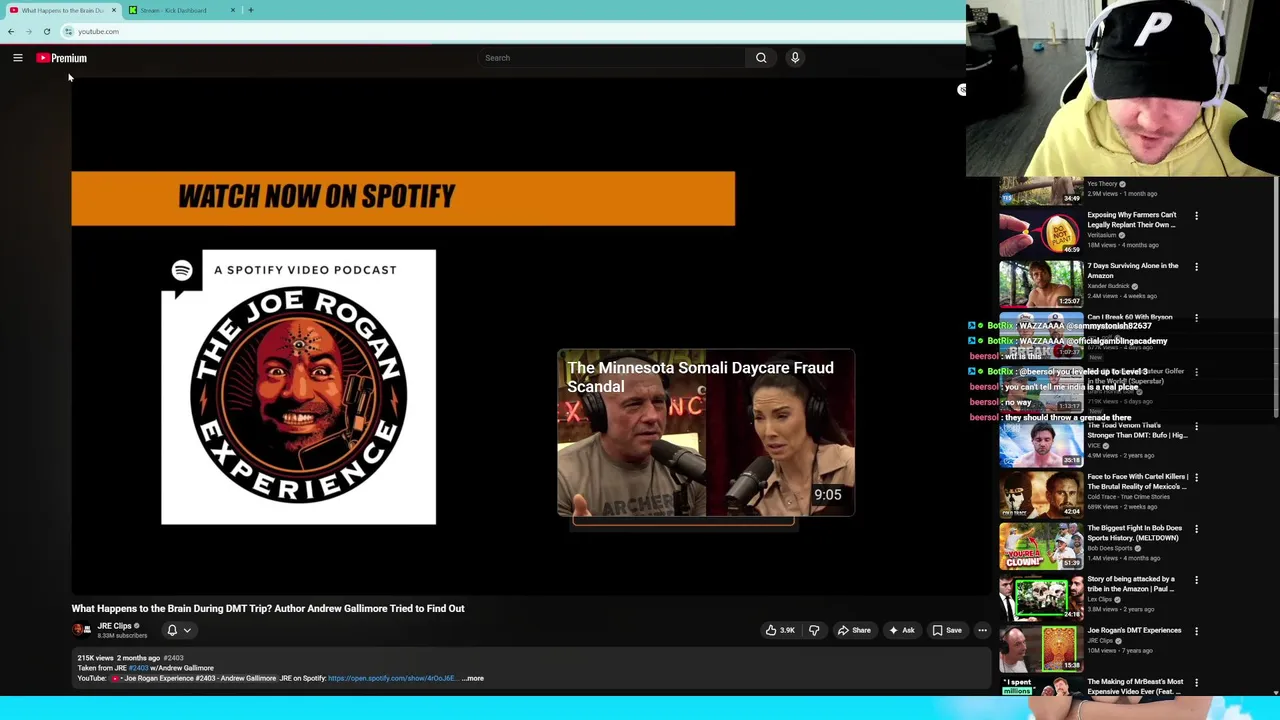Close the YouTube browser tab
This screenshot has width=1280, height=720.
(113, 10)
